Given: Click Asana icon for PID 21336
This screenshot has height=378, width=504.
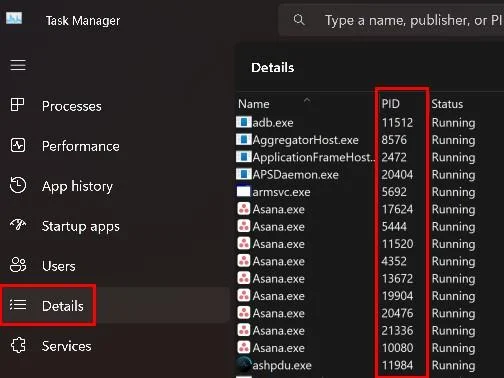Looking at the screenshot, I should (244, 330).
